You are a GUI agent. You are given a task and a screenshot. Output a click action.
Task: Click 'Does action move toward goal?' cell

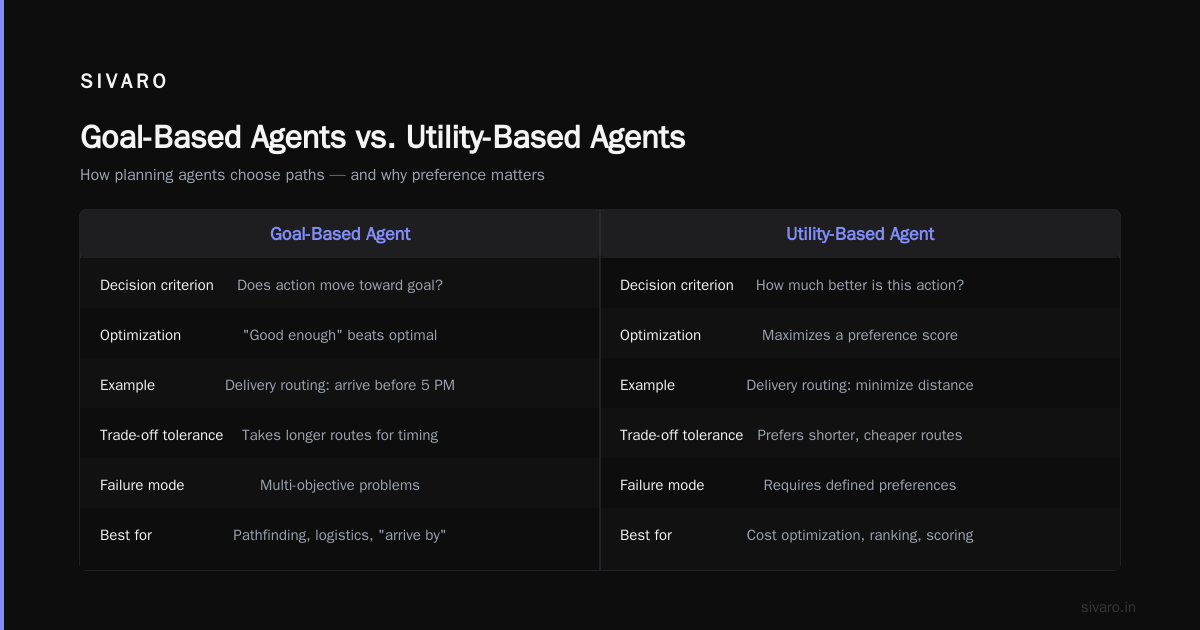point(340,285)
